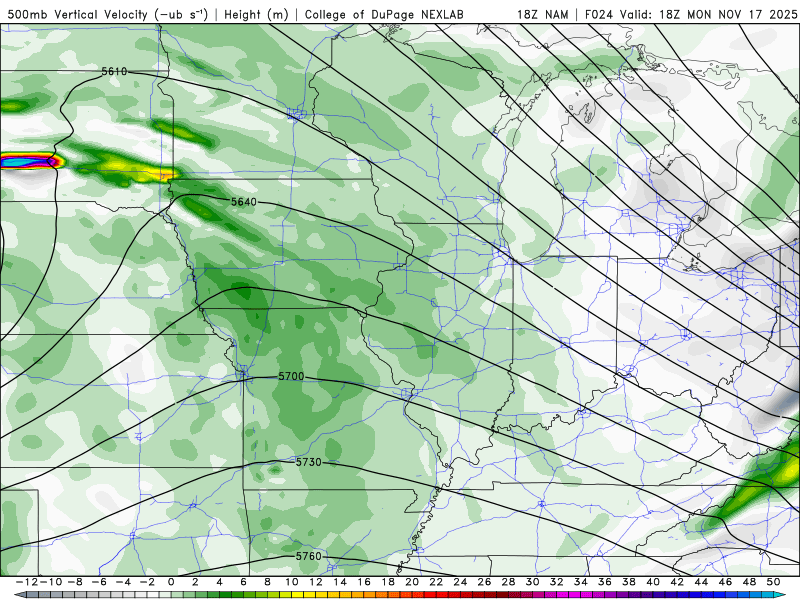Click the -12 color scale value

coord(27,582)
